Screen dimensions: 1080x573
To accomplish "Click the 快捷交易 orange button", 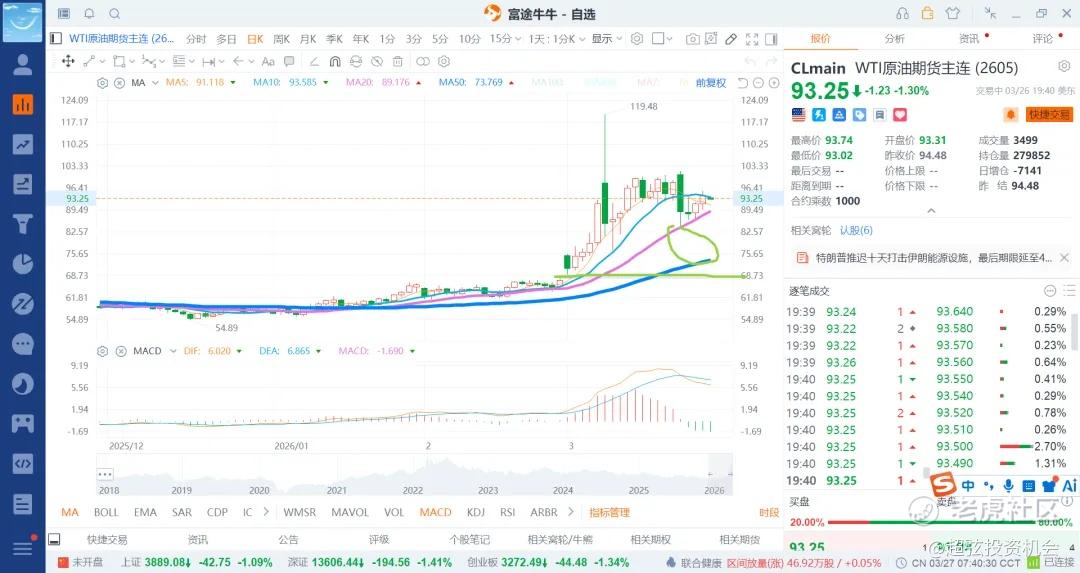I will (1049, 115).
